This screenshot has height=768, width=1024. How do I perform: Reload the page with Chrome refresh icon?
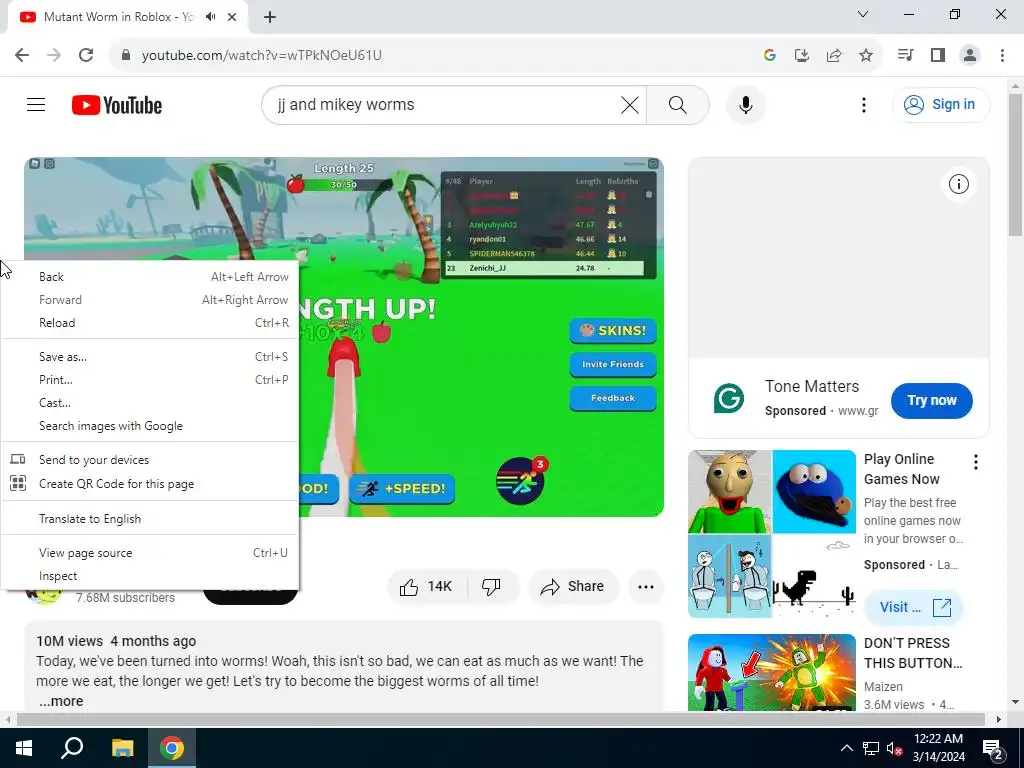(86, 55)
